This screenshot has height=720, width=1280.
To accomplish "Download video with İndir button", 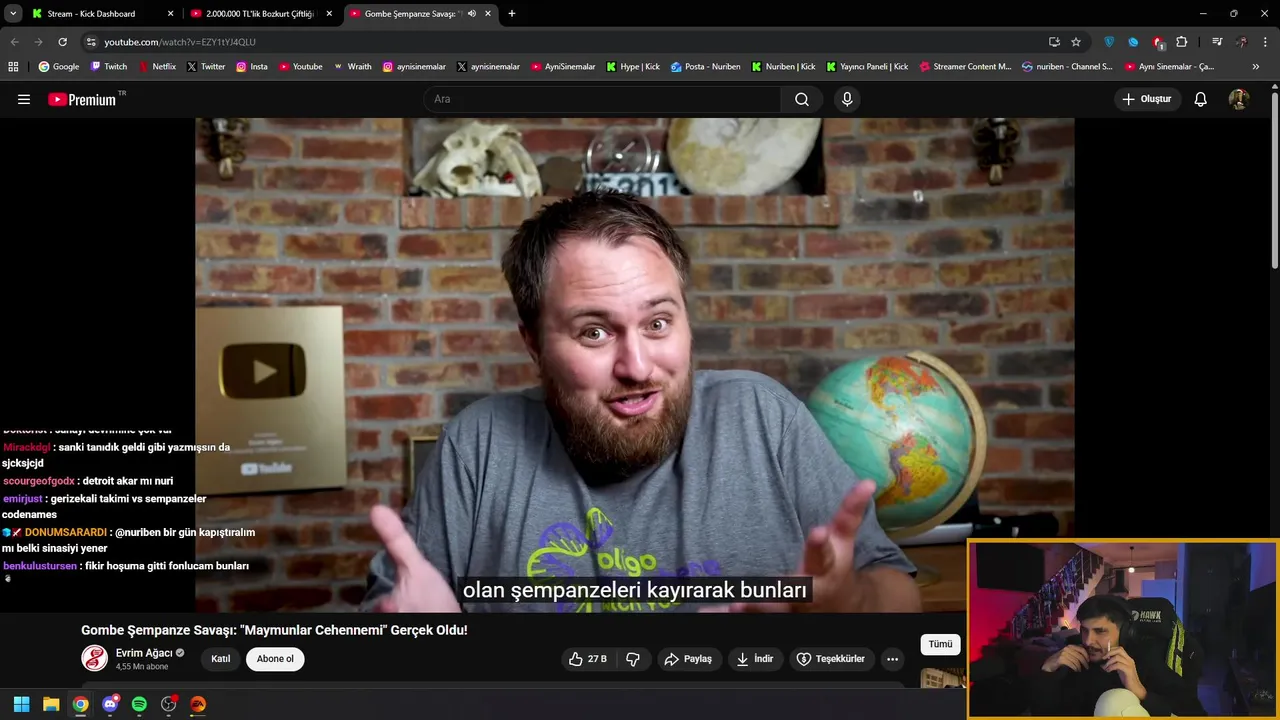I will click(755, 659).
